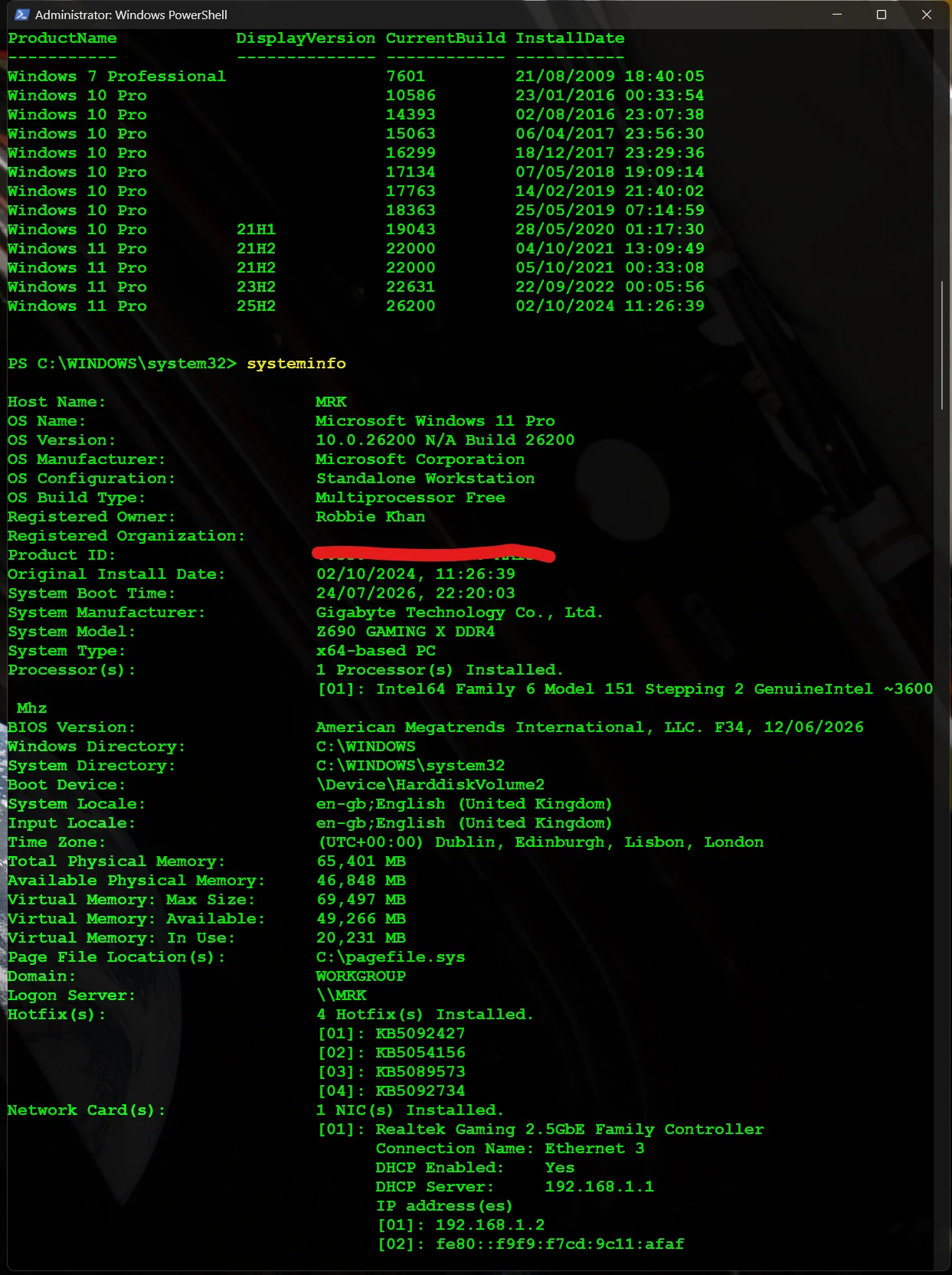Click 'Microsoft Corporation' manufacturer value
This screenshot has height=1275, width=952.
tap(420, 459)
